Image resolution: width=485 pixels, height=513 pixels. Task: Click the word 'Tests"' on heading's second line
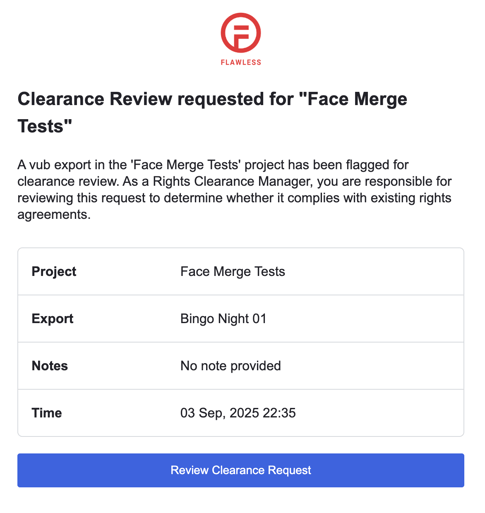pyautogui.click(x=45, y=127)
